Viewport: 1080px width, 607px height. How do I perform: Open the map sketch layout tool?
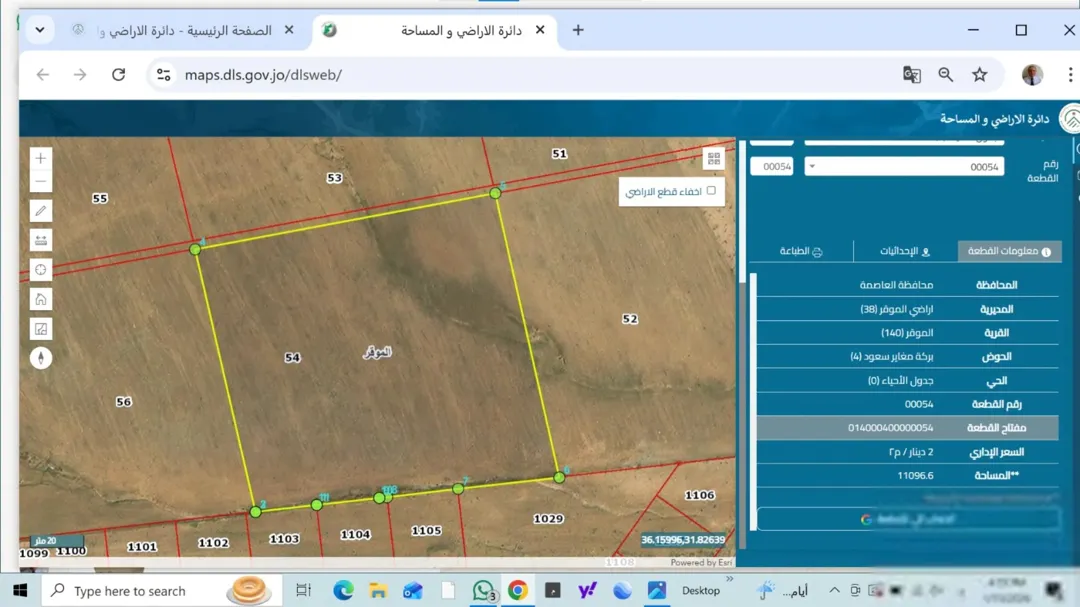(41, 329)
